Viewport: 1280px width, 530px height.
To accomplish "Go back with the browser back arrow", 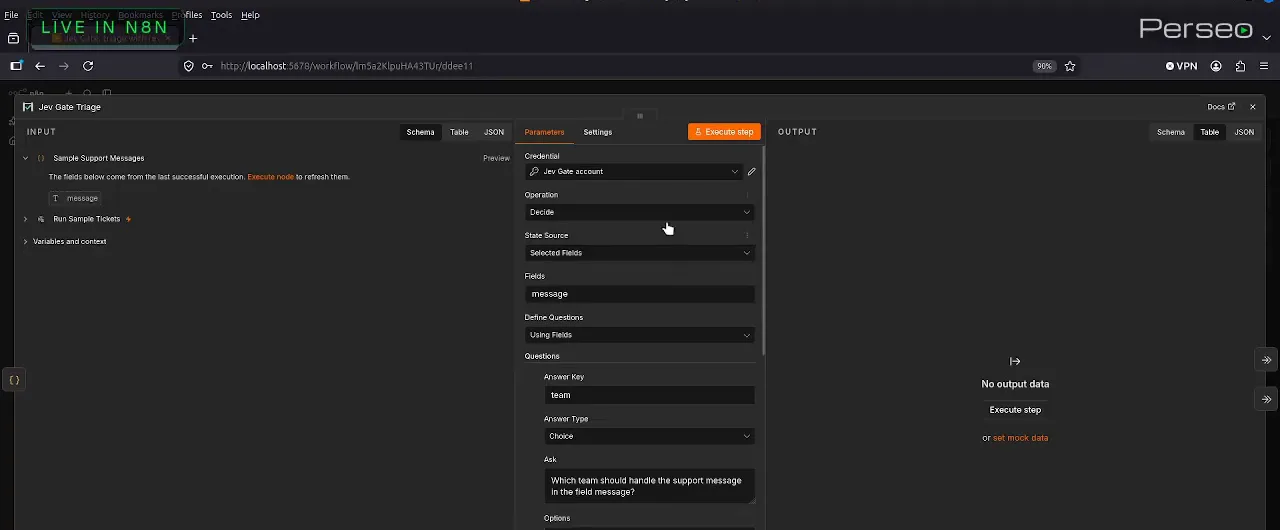I will point(40,66).
